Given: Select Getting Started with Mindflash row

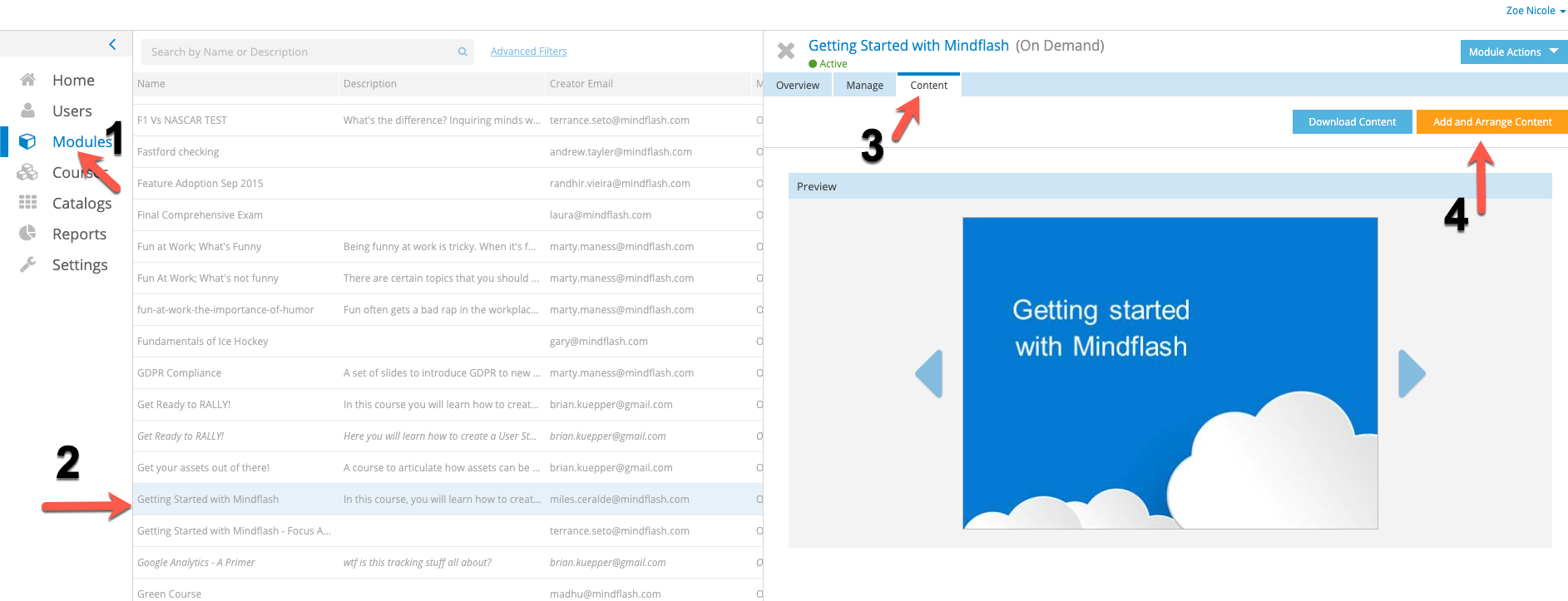Looking at the screenshot, I should tap(448, 500).
